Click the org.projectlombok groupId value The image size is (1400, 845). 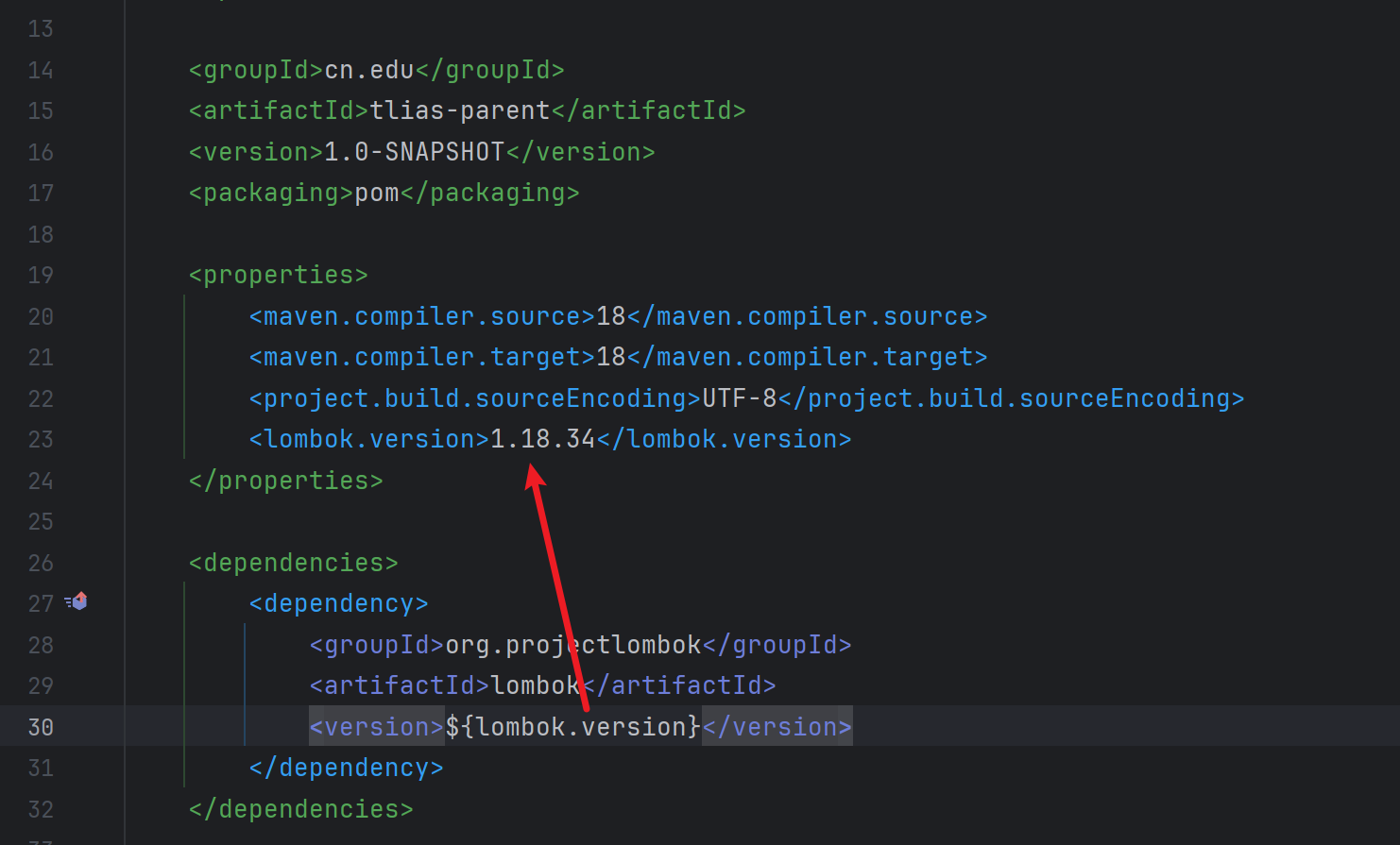click(572, 645)
